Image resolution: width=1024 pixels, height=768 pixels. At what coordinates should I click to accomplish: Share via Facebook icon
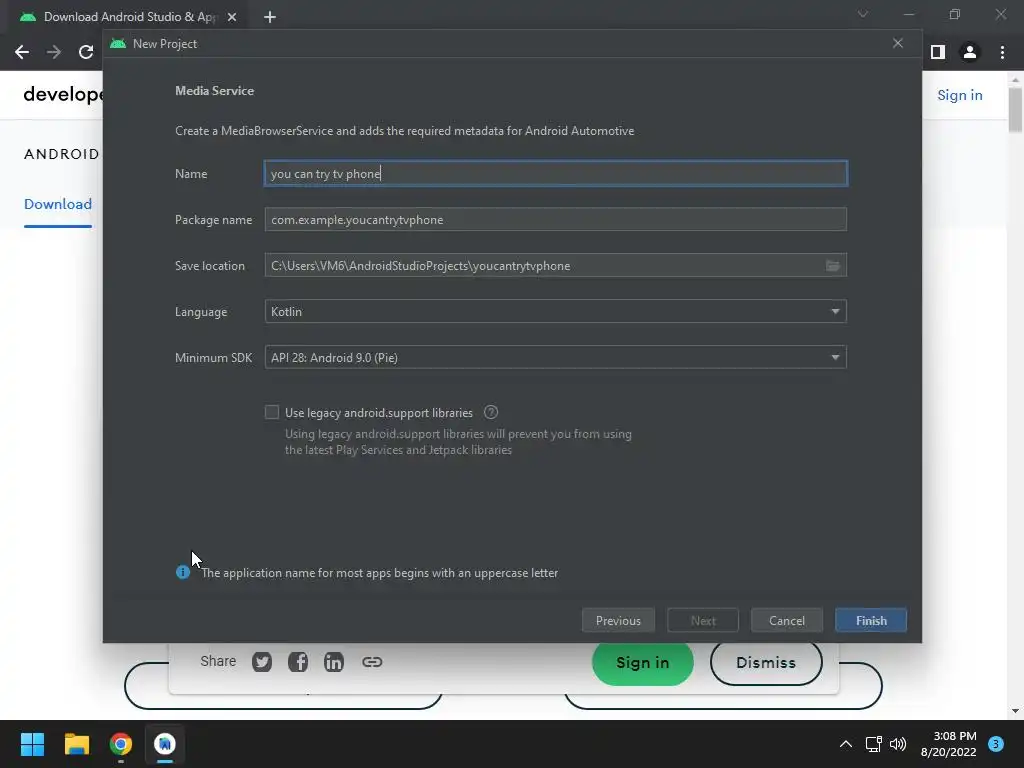(298, 662)
